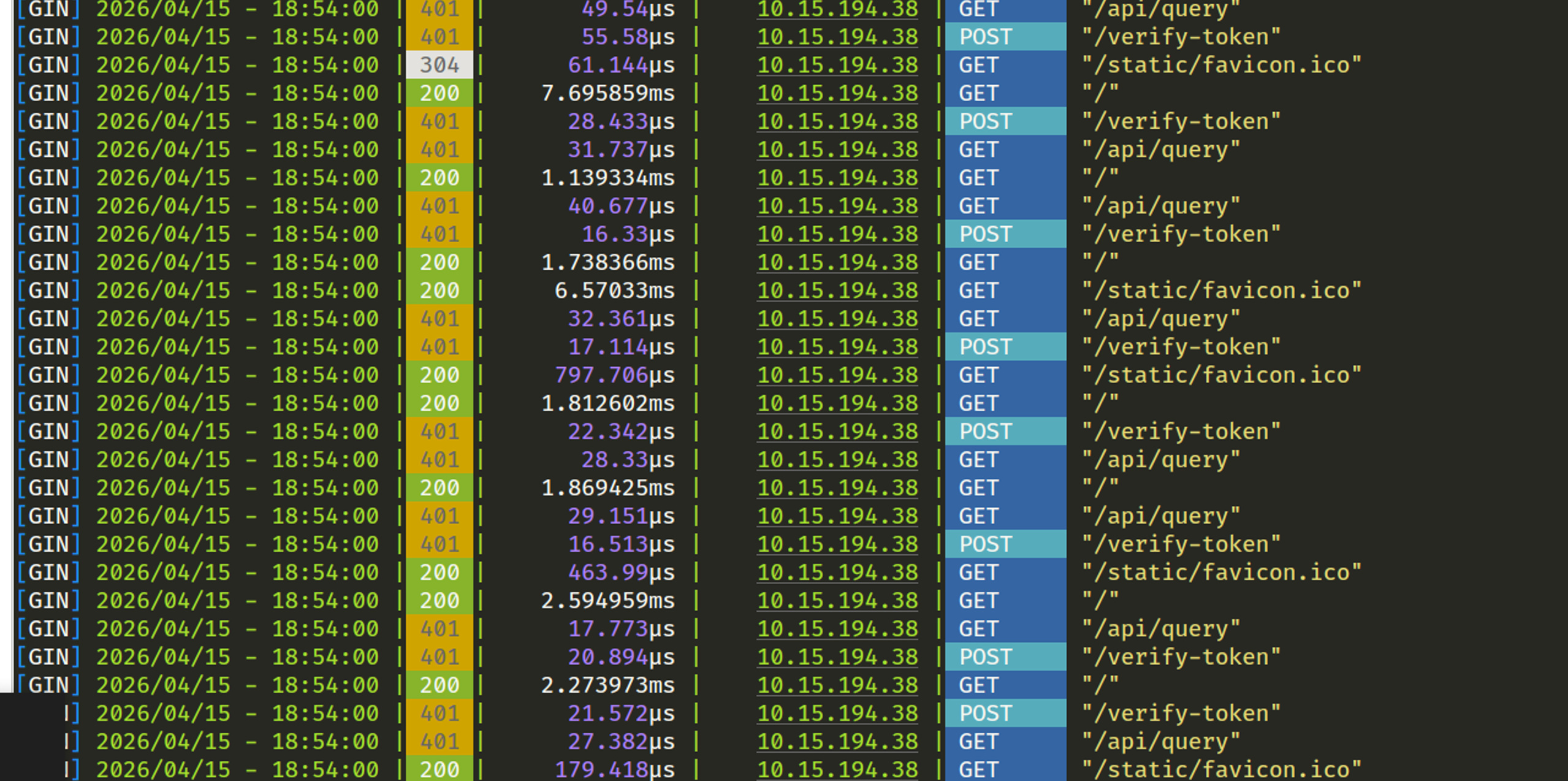This screenshot has height=781, width=1568.
Task: Click the "/" path on the 1.869425ms row
Action: click(x=1100, y=488)
